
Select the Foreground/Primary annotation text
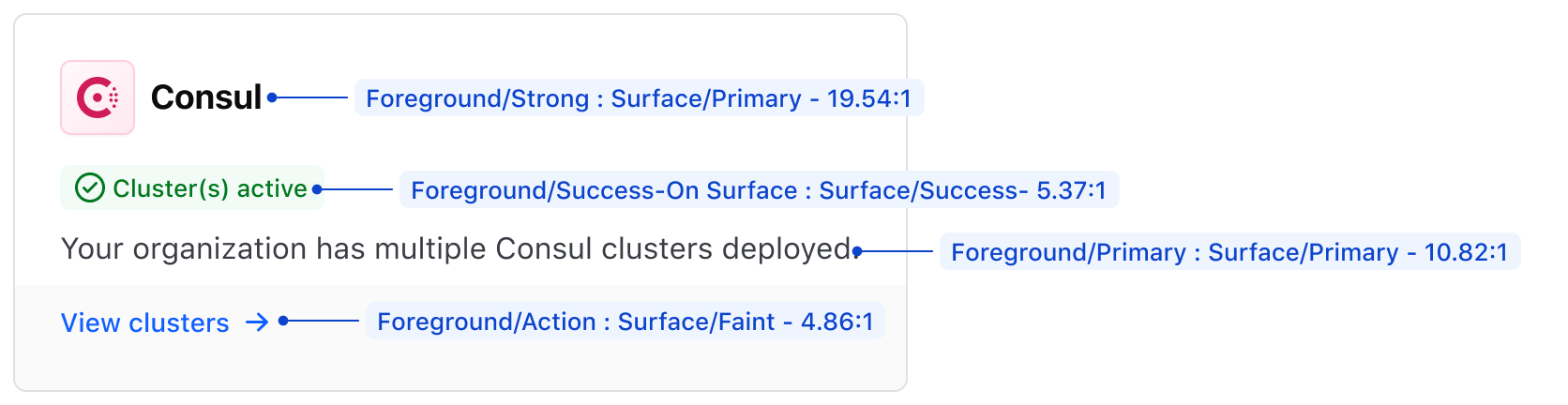tap(1068, 252)
